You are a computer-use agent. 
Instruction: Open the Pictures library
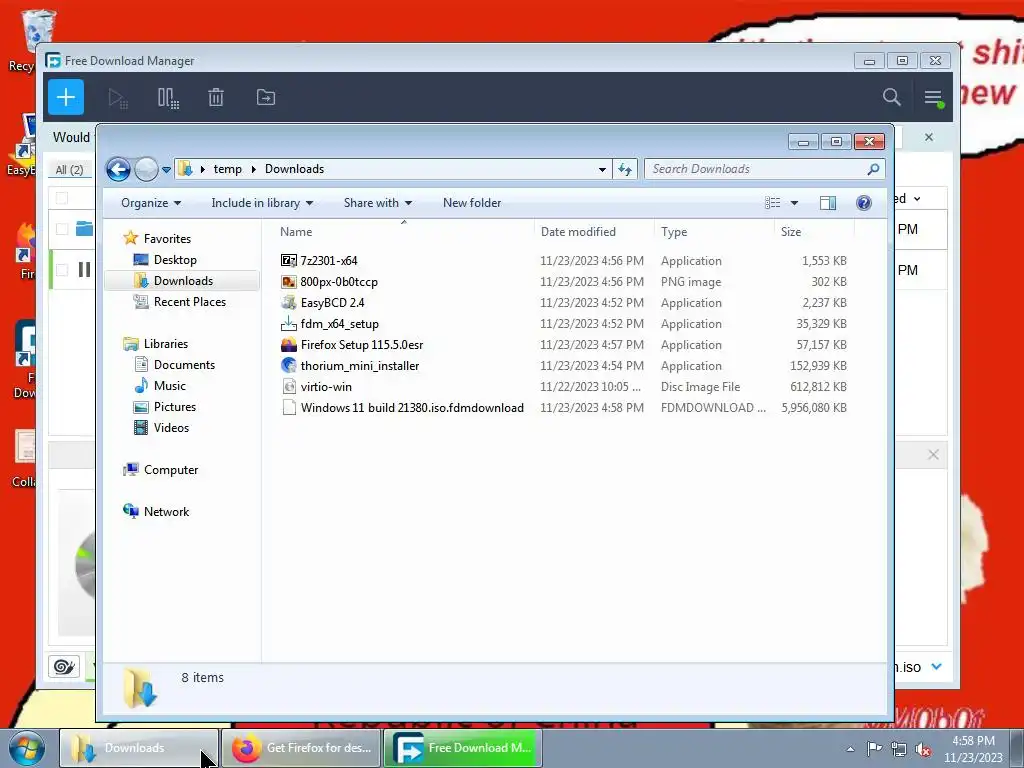click(174, 406)
